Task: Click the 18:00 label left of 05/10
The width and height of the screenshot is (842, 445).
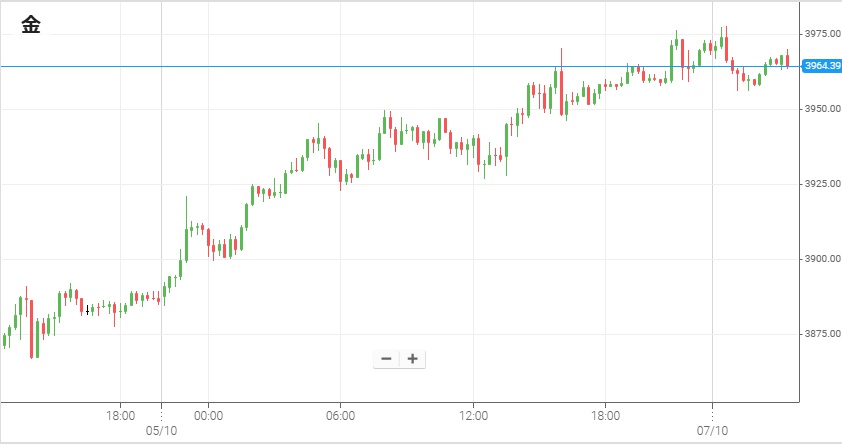Action: (x=120, y=415)
